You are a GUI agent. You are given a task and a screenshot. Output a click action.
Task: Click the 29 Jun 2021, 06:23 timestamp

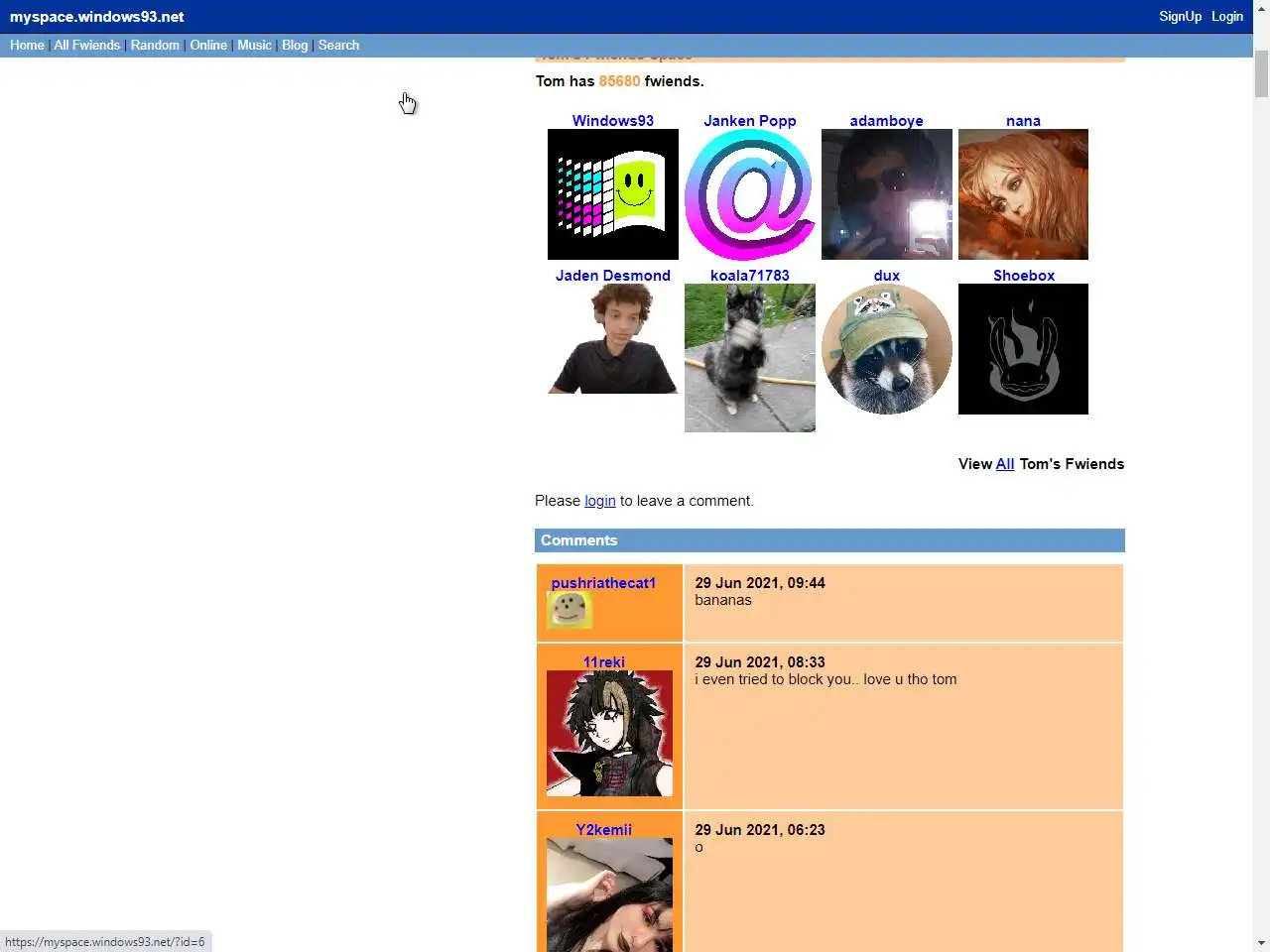(x=760, y=830)
